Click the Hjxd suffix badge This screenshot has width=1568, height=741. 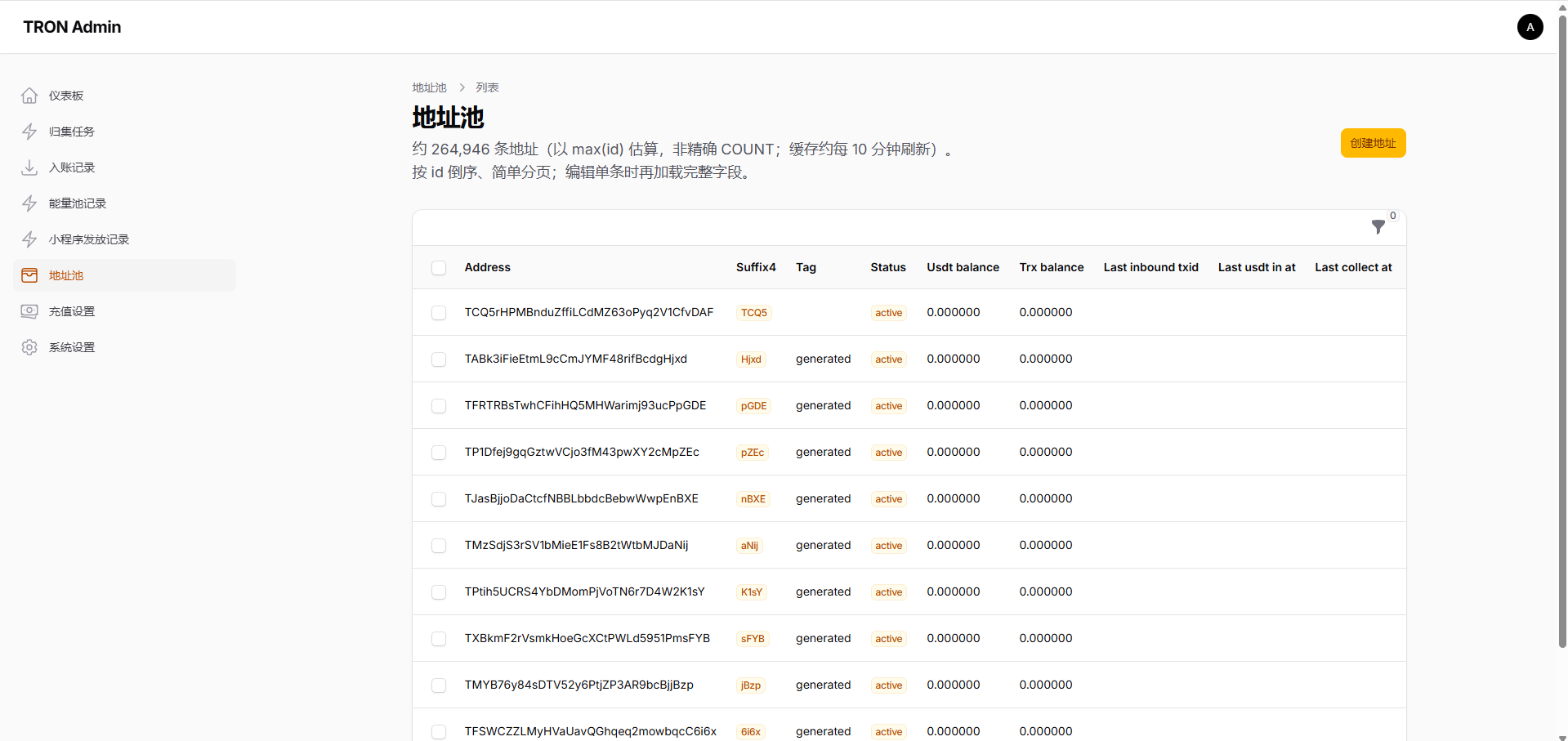[x=751, y=359]
